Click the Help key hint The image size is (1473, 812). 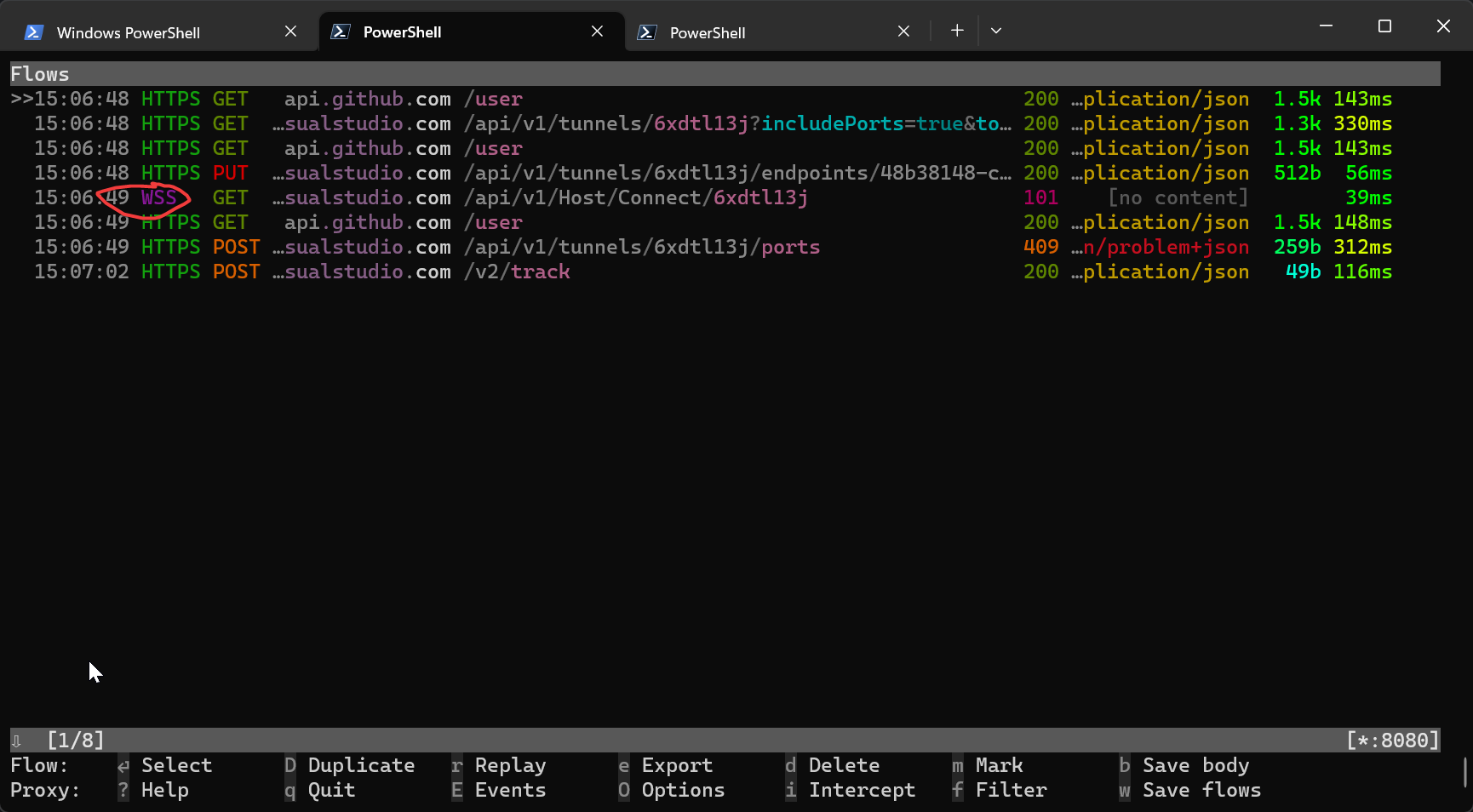153,790
